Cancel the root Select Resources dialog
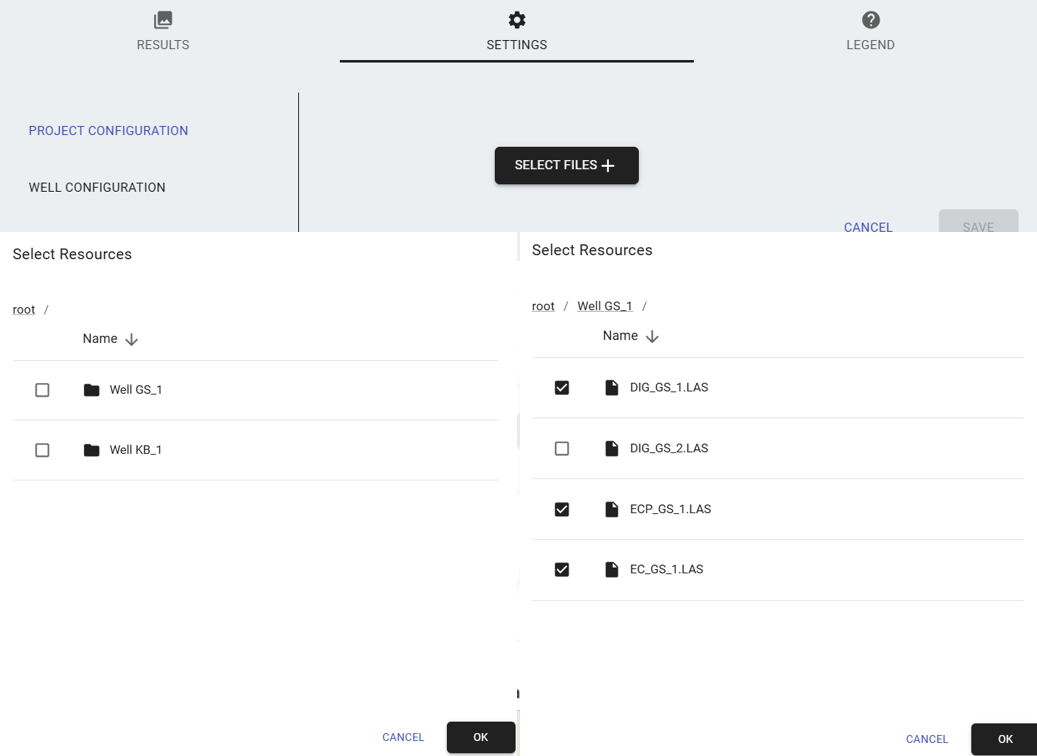The image size is (1037, 756). click(403, 737)
